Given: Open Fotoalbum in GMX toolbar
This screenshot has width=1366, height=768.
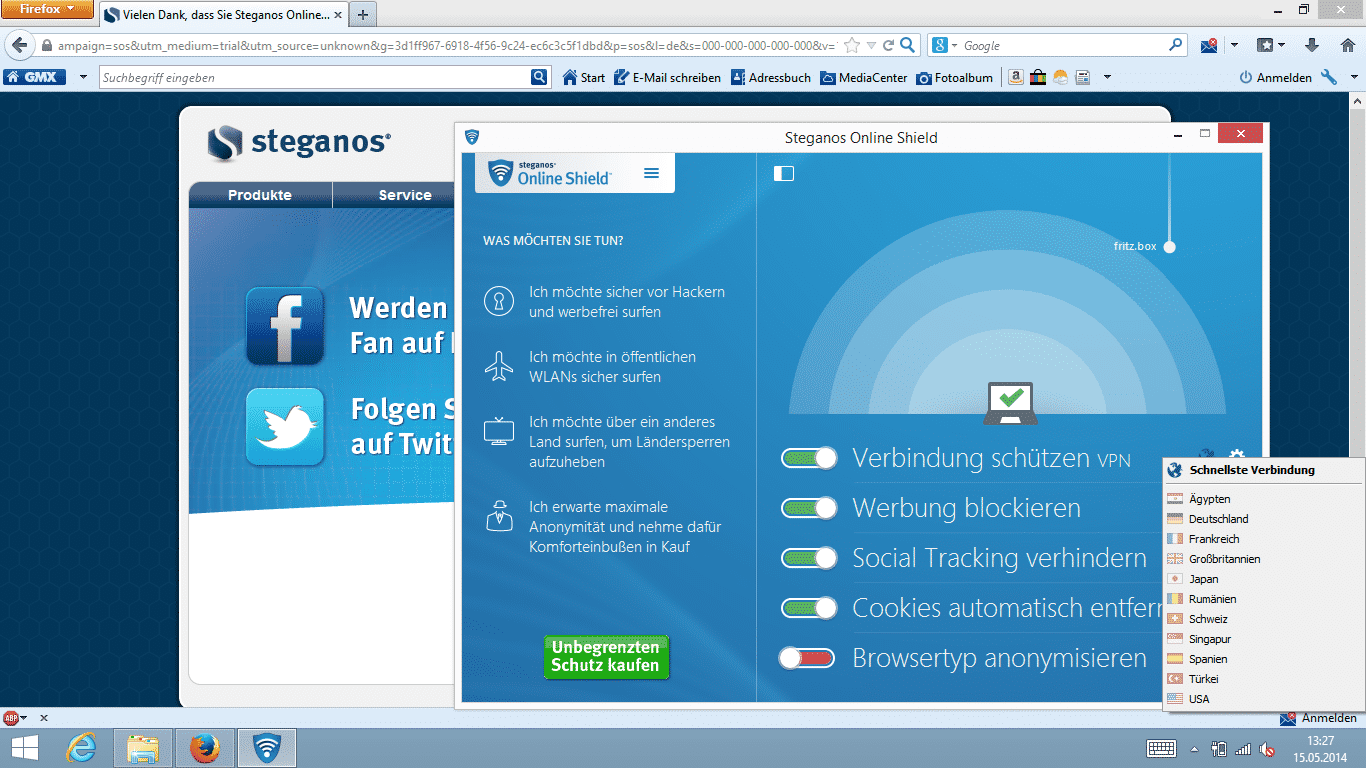Looking at the screenshot, I should coord(955,77).
